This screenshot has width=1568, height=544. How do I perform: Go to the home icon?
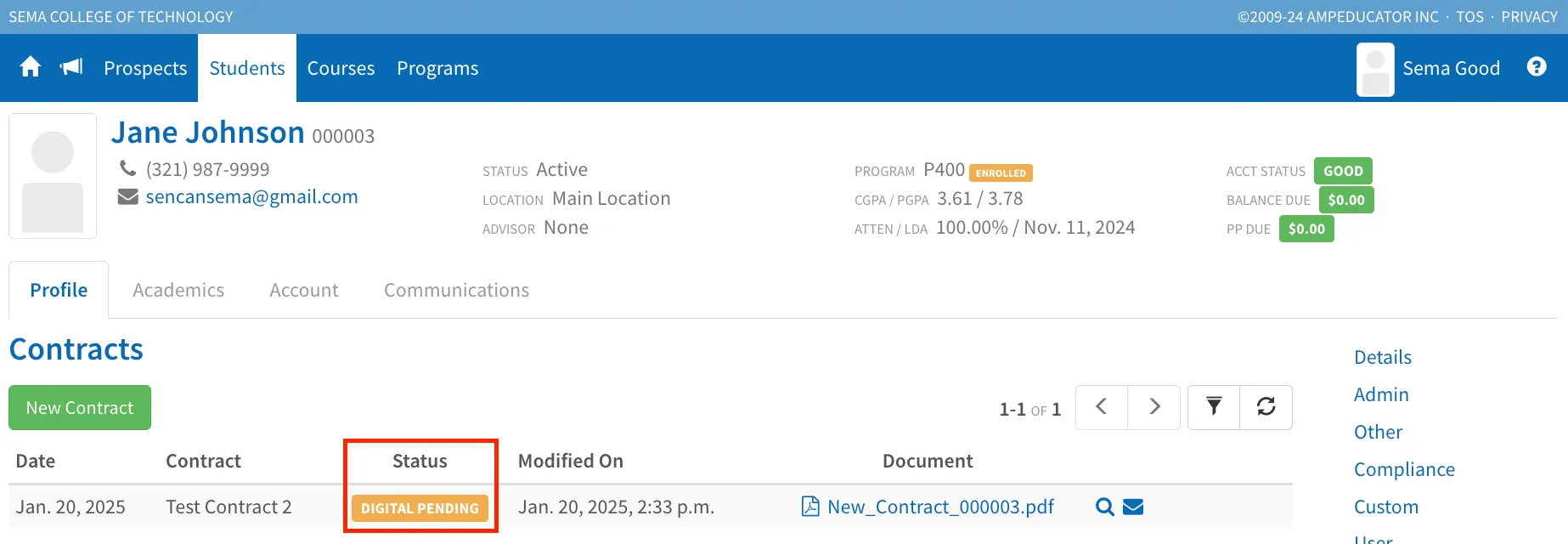click(x=31, y=67)
